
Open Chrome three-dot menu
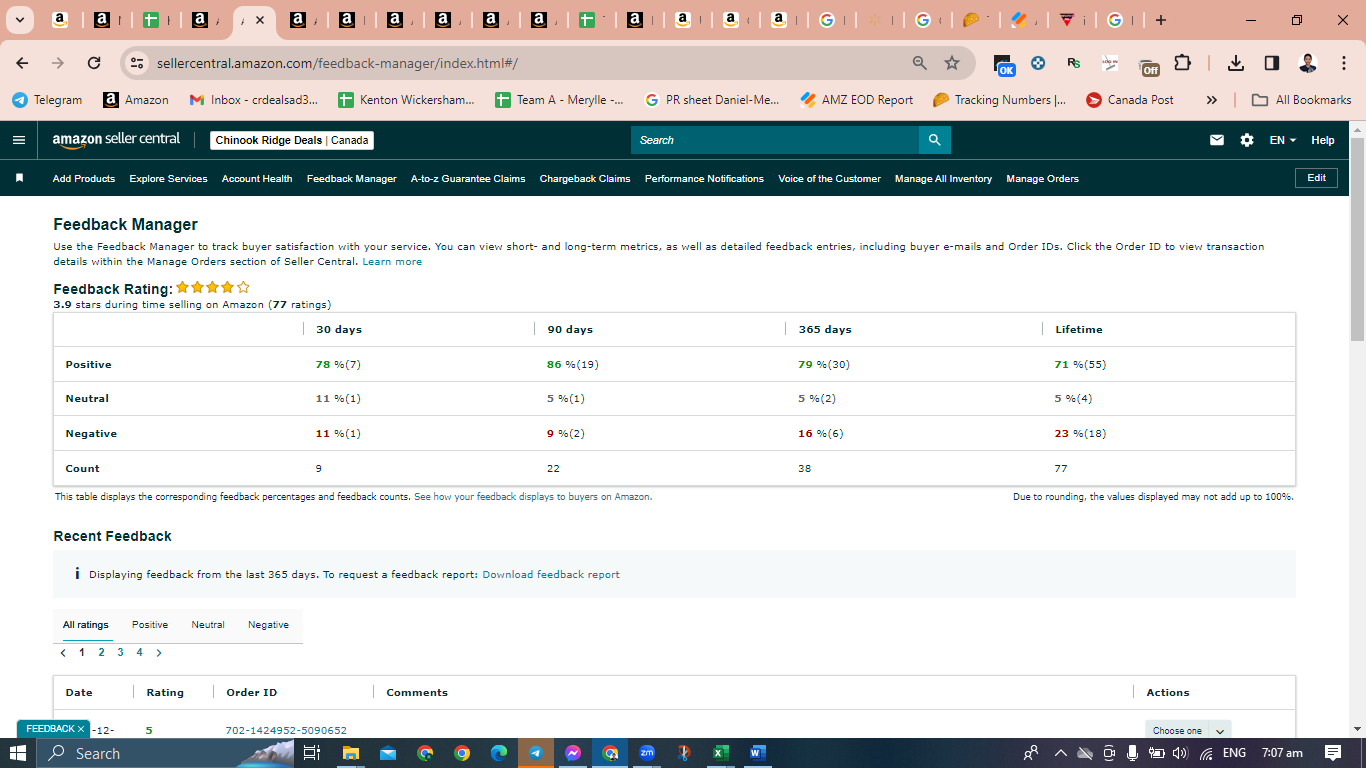(x=1342, y=63)
